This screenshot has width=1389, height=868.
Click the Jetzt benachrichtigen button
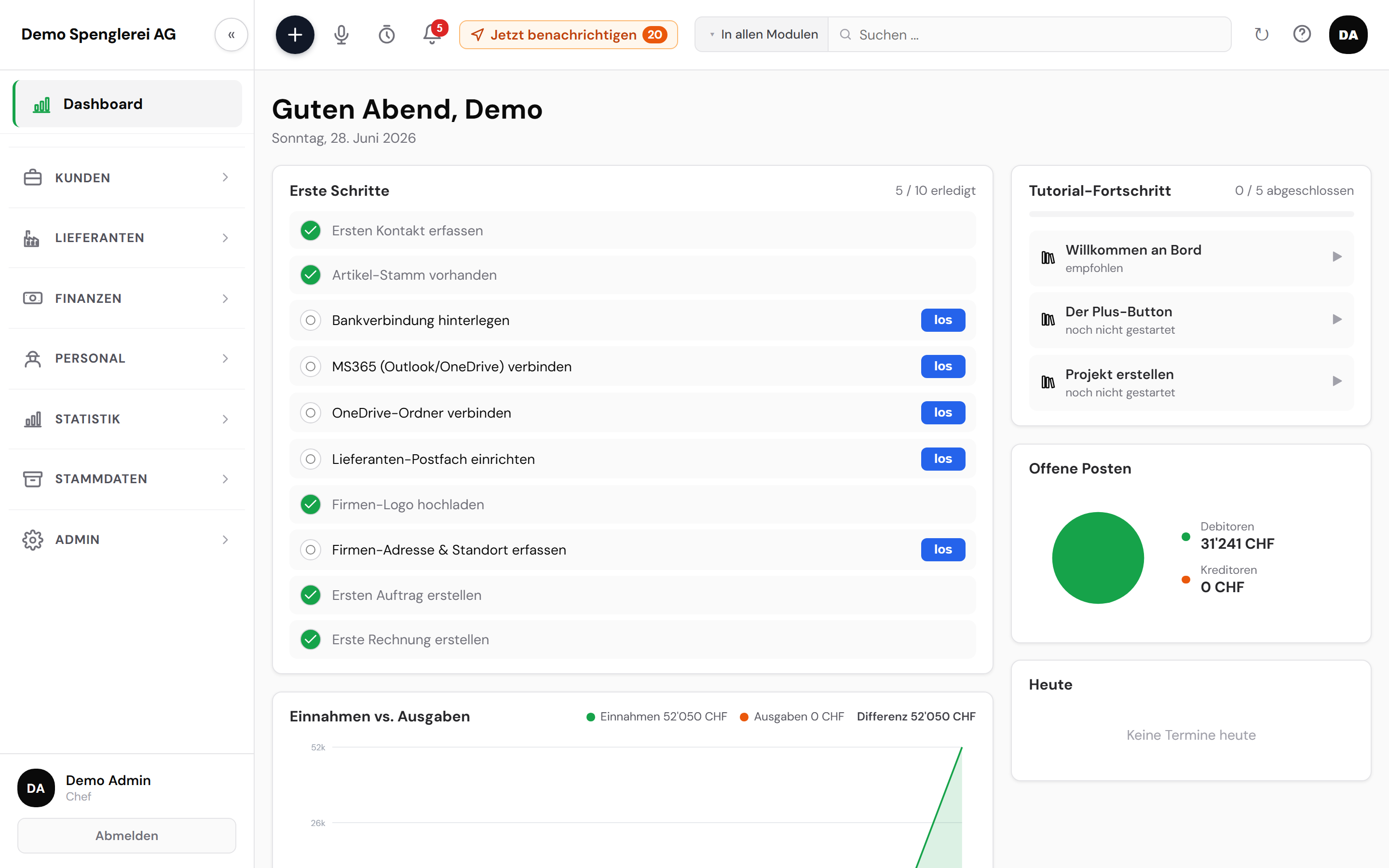pyautogui.click(x=568, y=34)
